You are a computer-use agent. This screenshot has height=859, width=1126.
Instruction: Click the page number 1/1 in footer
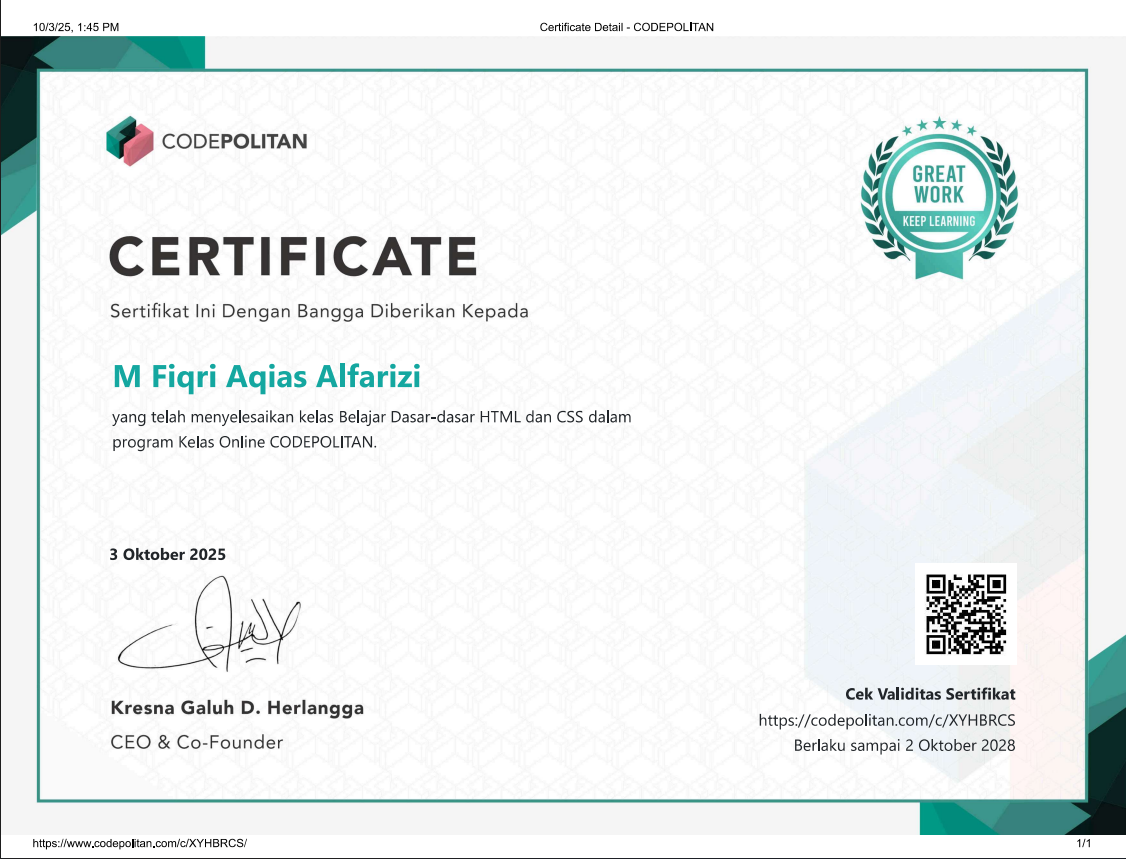tap(1083, 844)
